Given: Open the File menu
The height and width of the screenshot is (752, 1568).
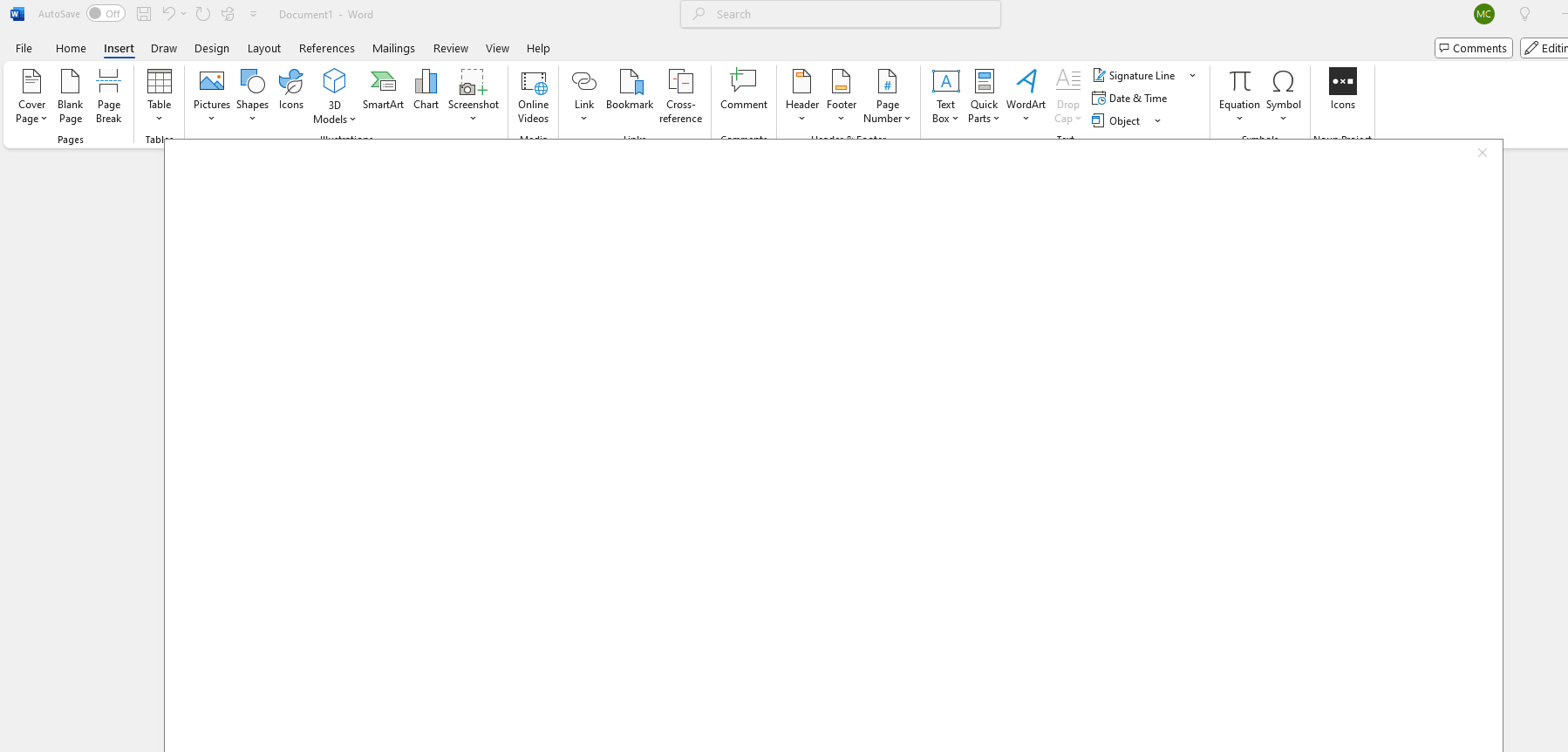Looking at the screenshot, I should 24,49.
